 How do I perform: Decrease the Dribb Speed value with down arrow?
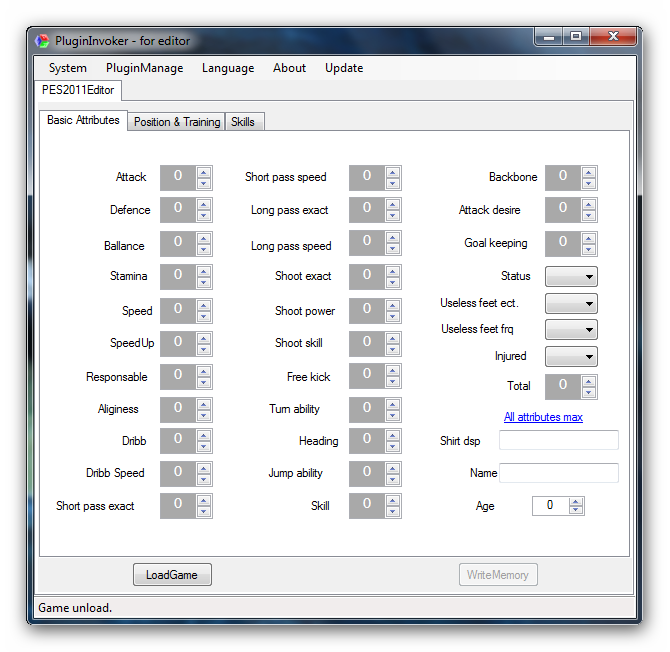click(204, 479)
